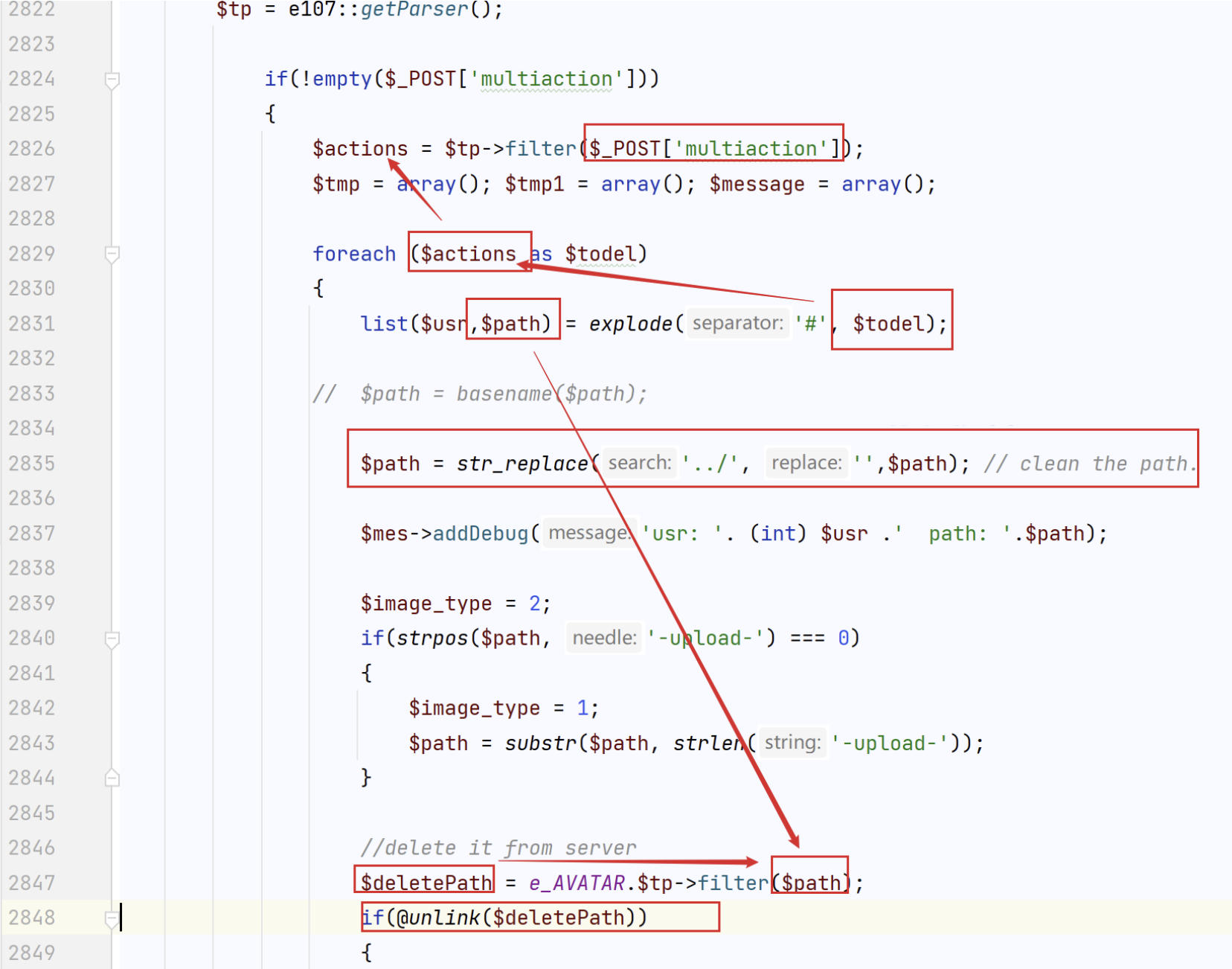Click fold end marker on line 2844

pyautogui.click(x=112, y=778)
